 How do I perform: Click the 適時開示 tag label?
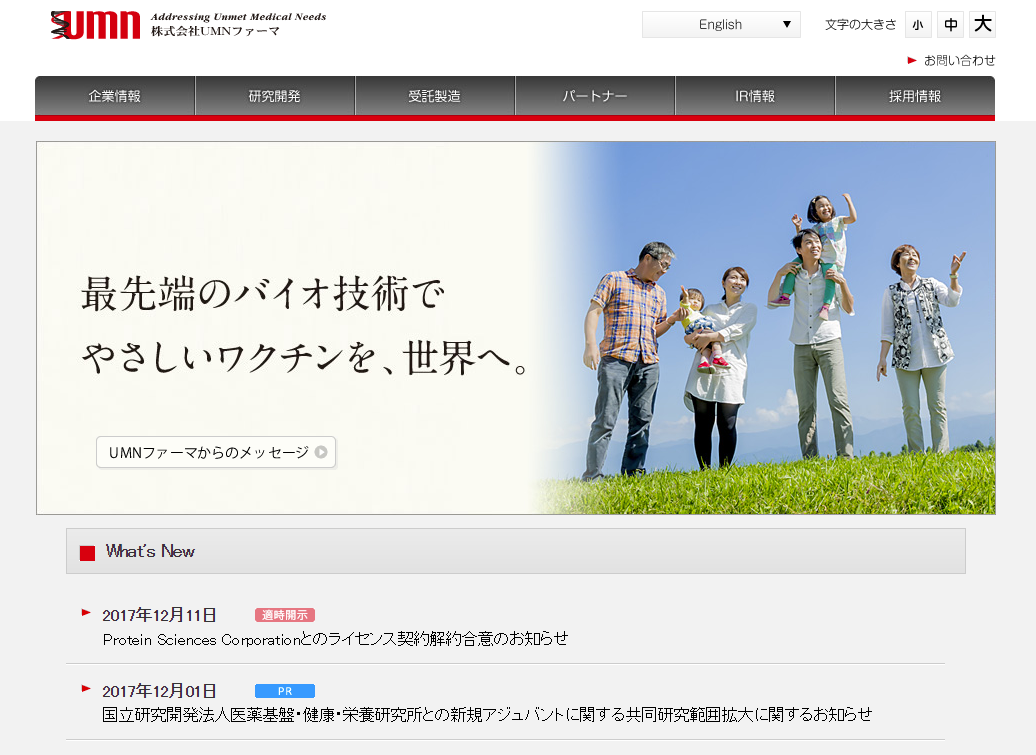coord(285,615)
